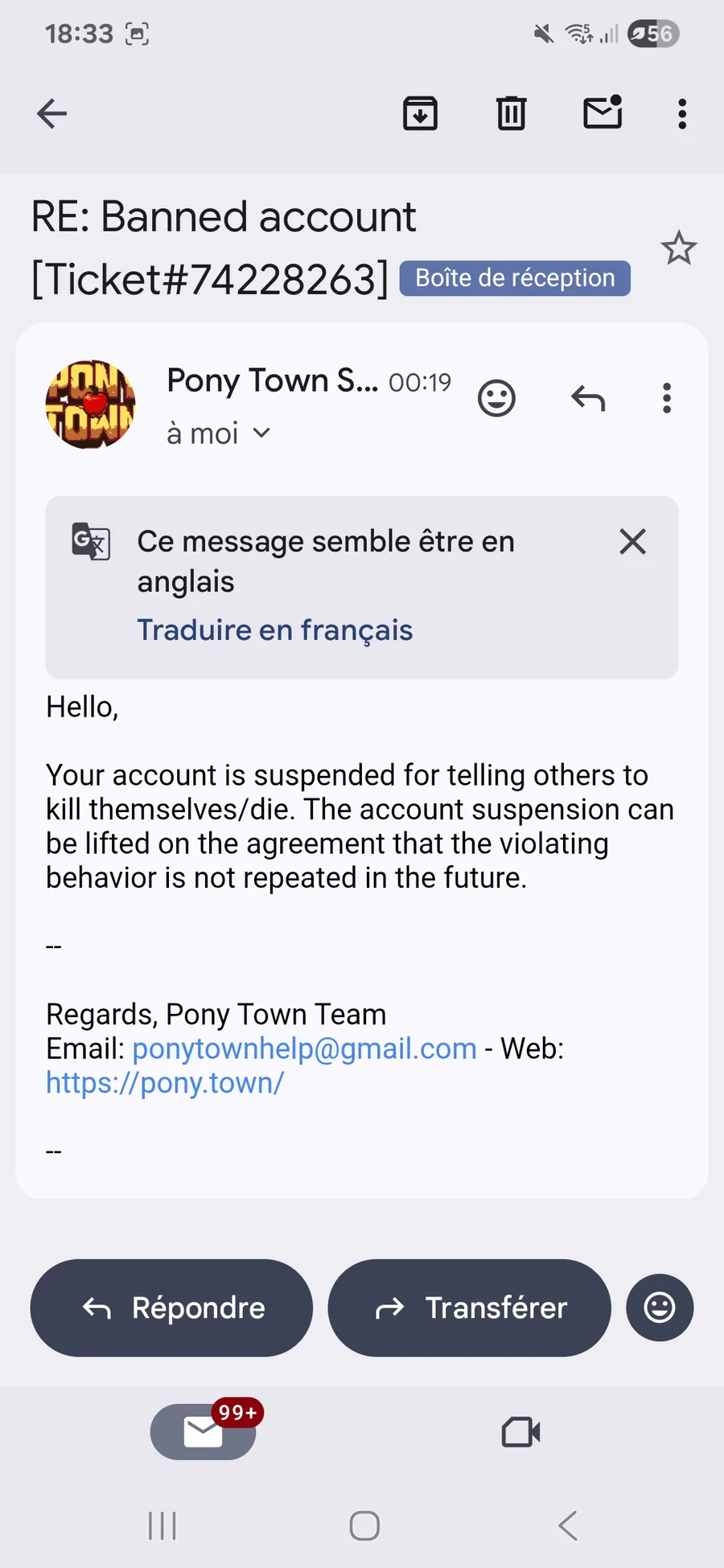Open the top overflow menu

[x=682, y=114]
